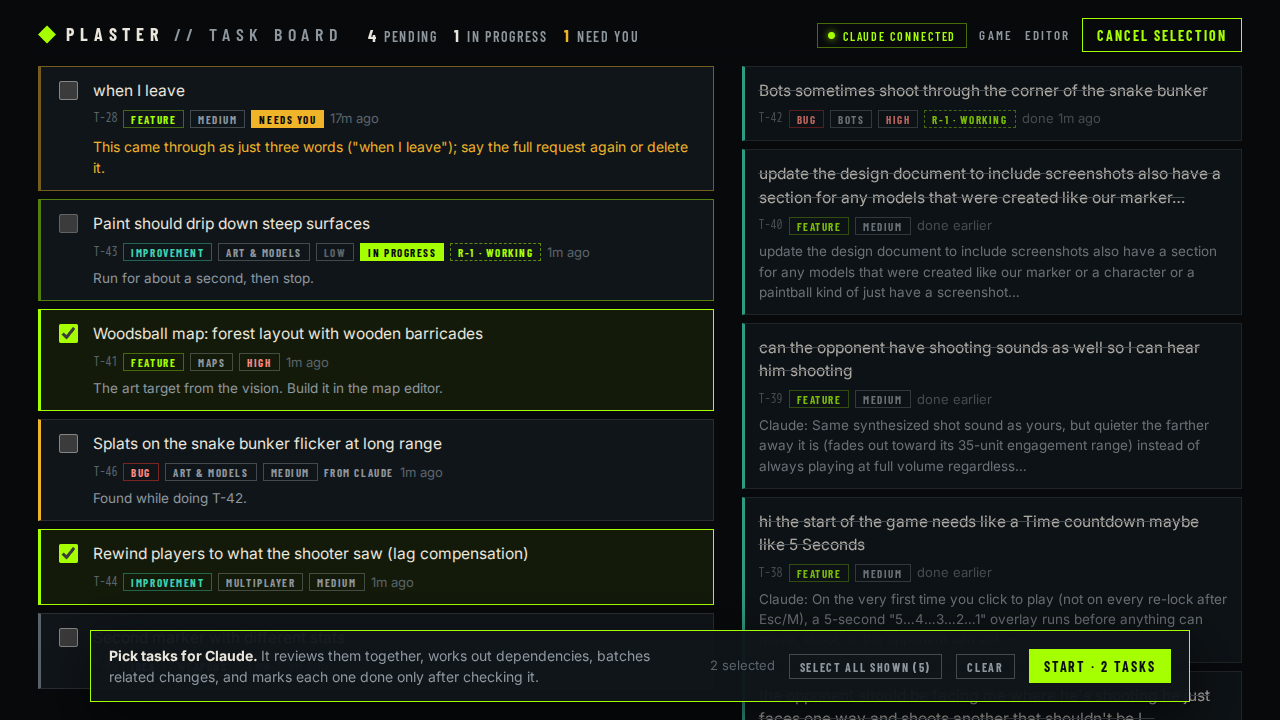
Task: Click the "4 Pending" counter
Action: click(x=403, y=36)
